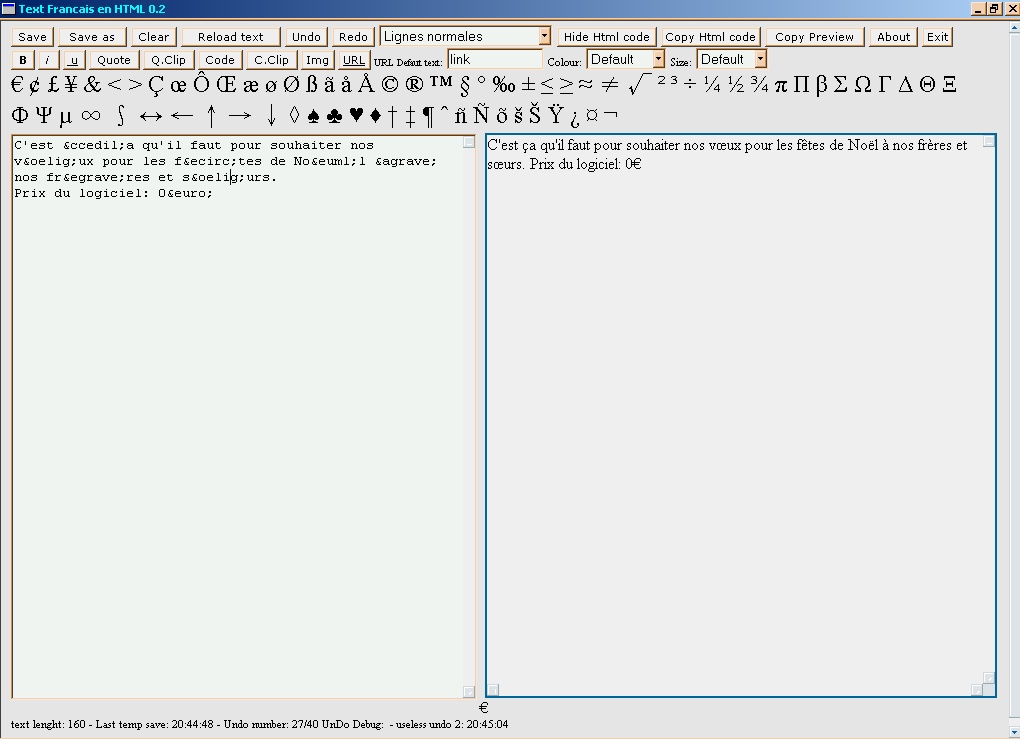Insert the division sign
This screenshot has height=739, width=1020.
coord(691,85)
